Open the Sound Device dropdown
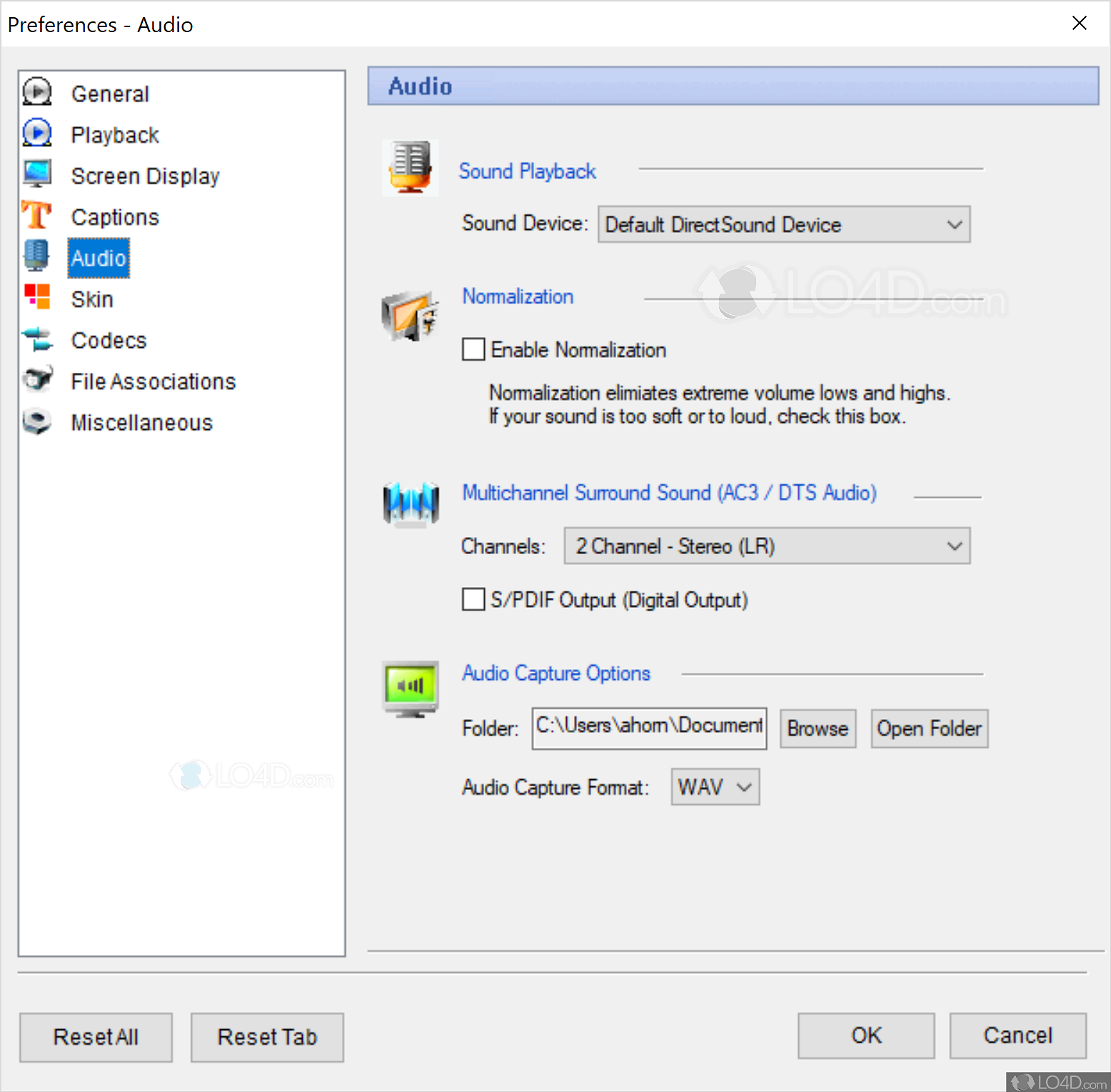This screenshot has height=1092, width=1111. click(x=955, y=224)
